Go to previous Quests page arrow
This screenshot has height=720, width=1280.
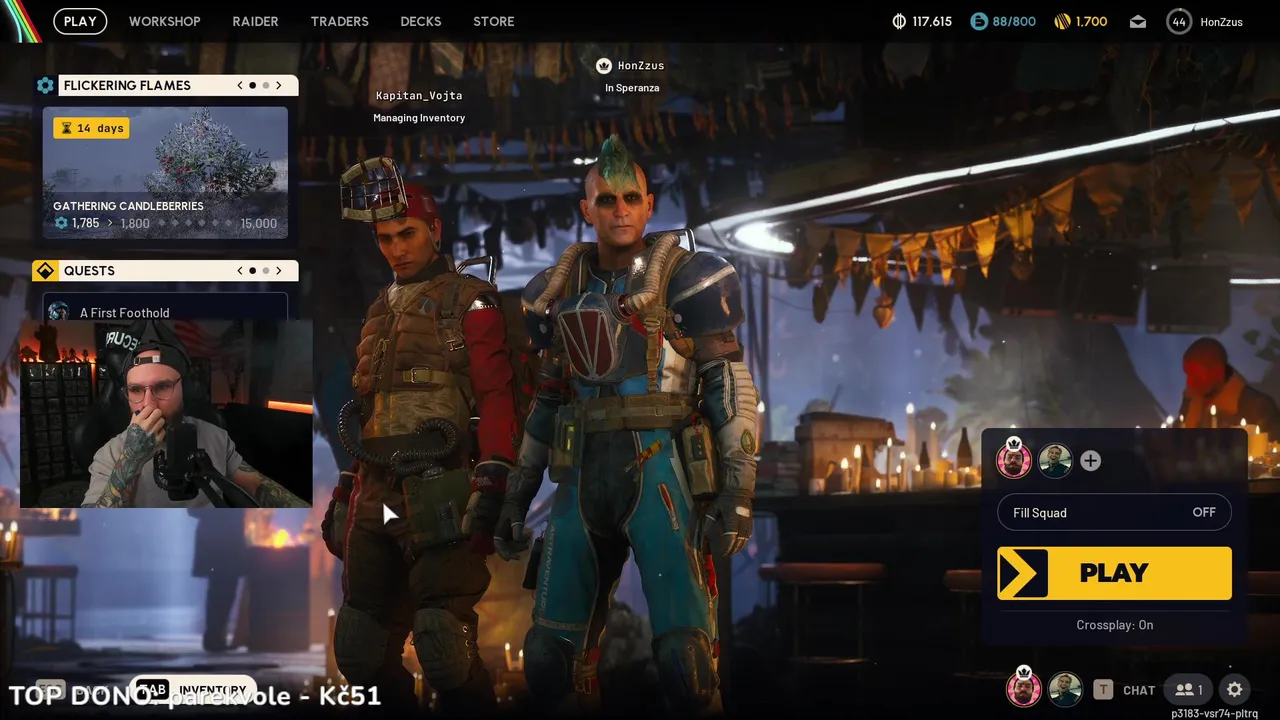pos(240,271)
